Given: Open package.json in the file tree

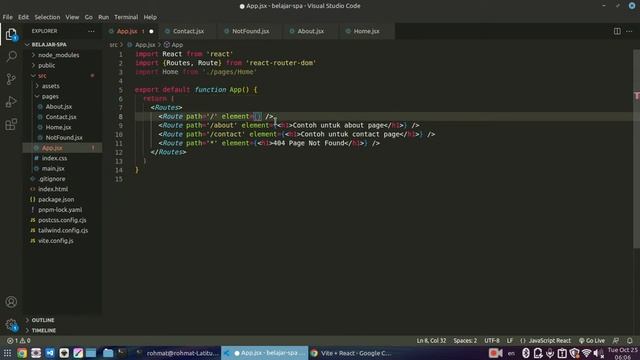Looking at the screenshot, I should point(56,200).
